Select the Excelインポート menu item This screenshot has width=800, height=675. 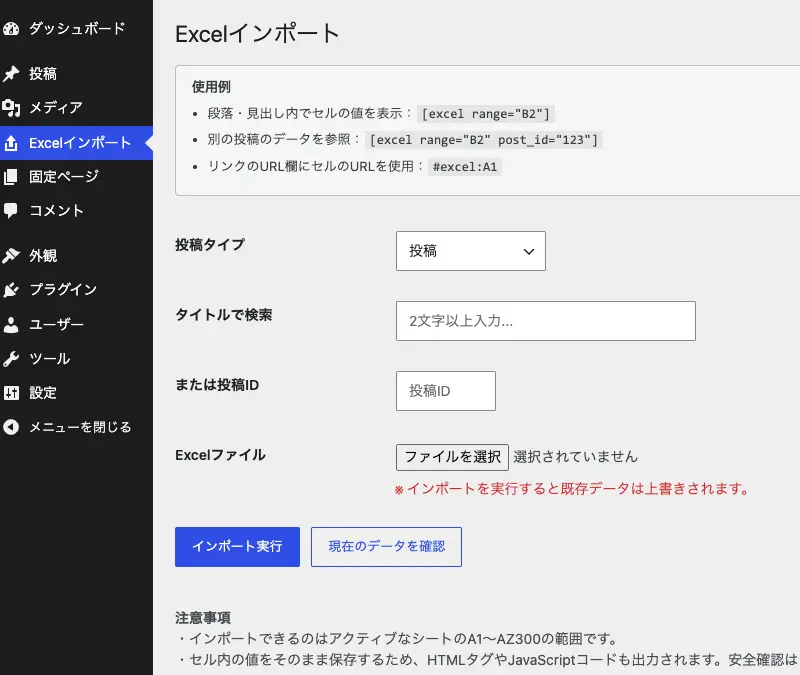(77, 143)
